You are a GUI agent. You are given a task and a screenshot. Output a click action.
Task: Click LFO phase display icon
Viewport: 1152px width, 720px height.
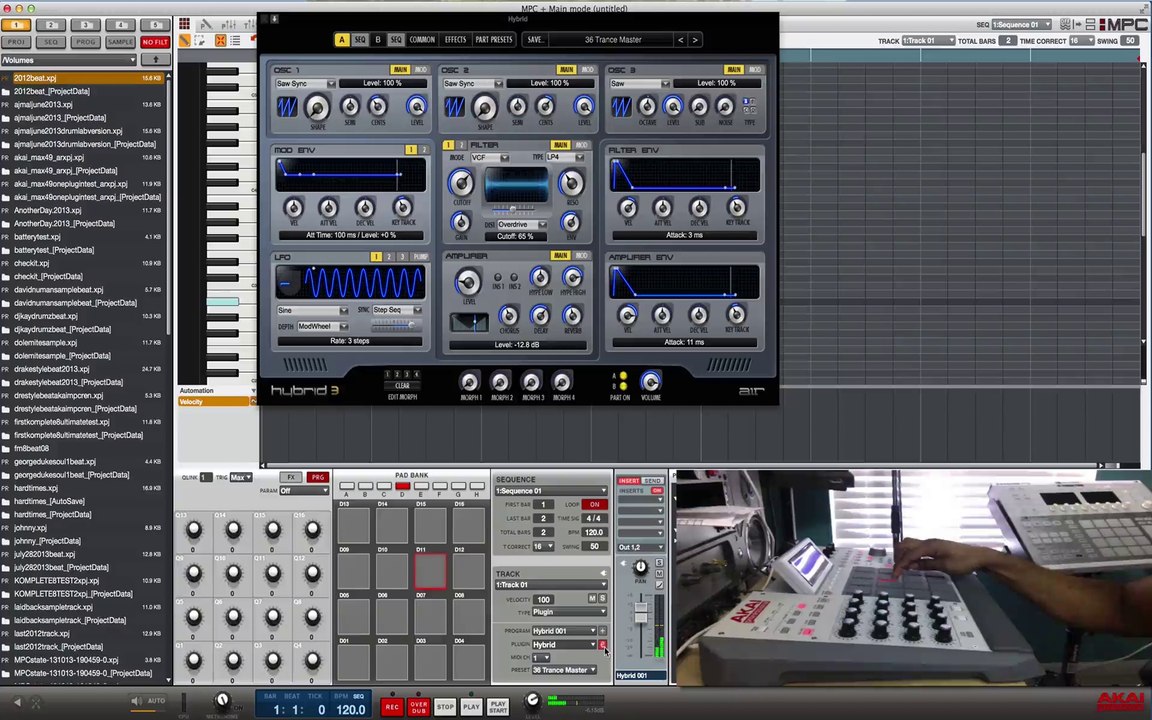coord(289,281)
